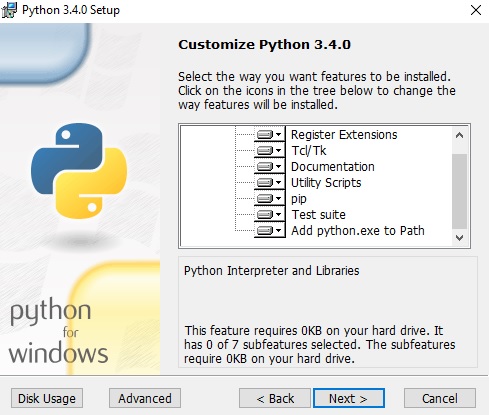
Task: Open the Advanced options button
Action: click(x=145, y=398)
